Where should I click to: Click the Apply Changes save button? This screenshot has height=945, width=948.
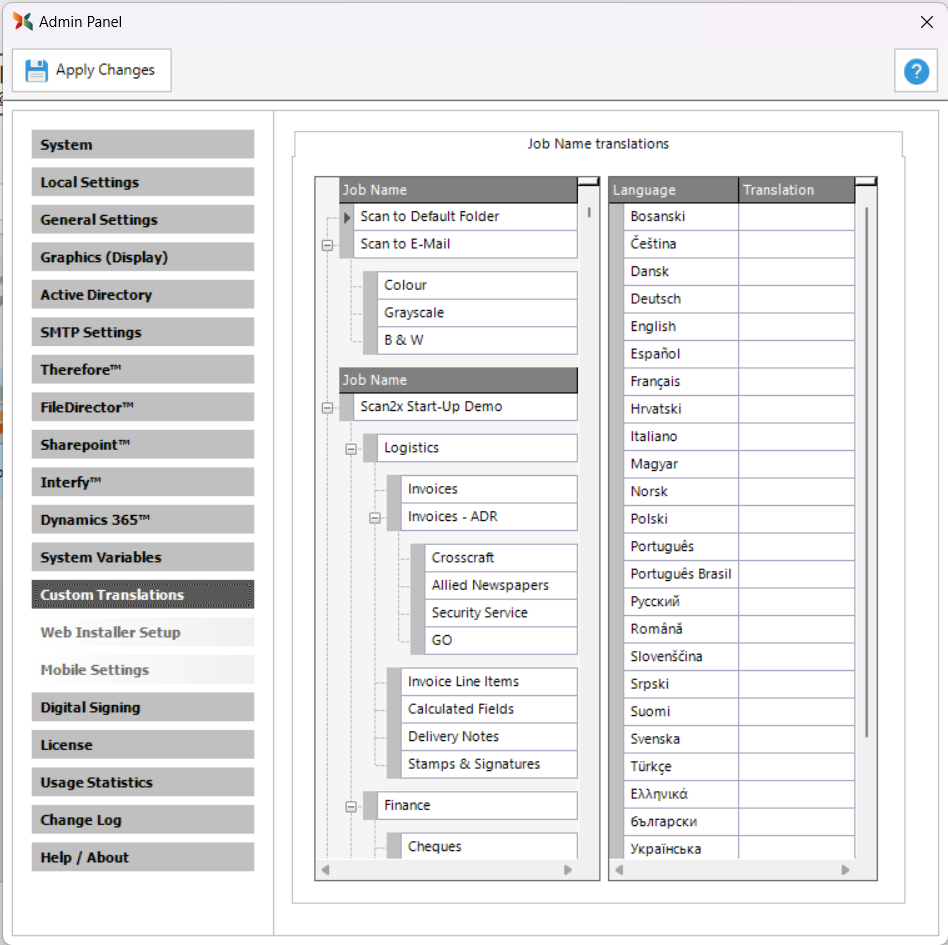(92, 70)
